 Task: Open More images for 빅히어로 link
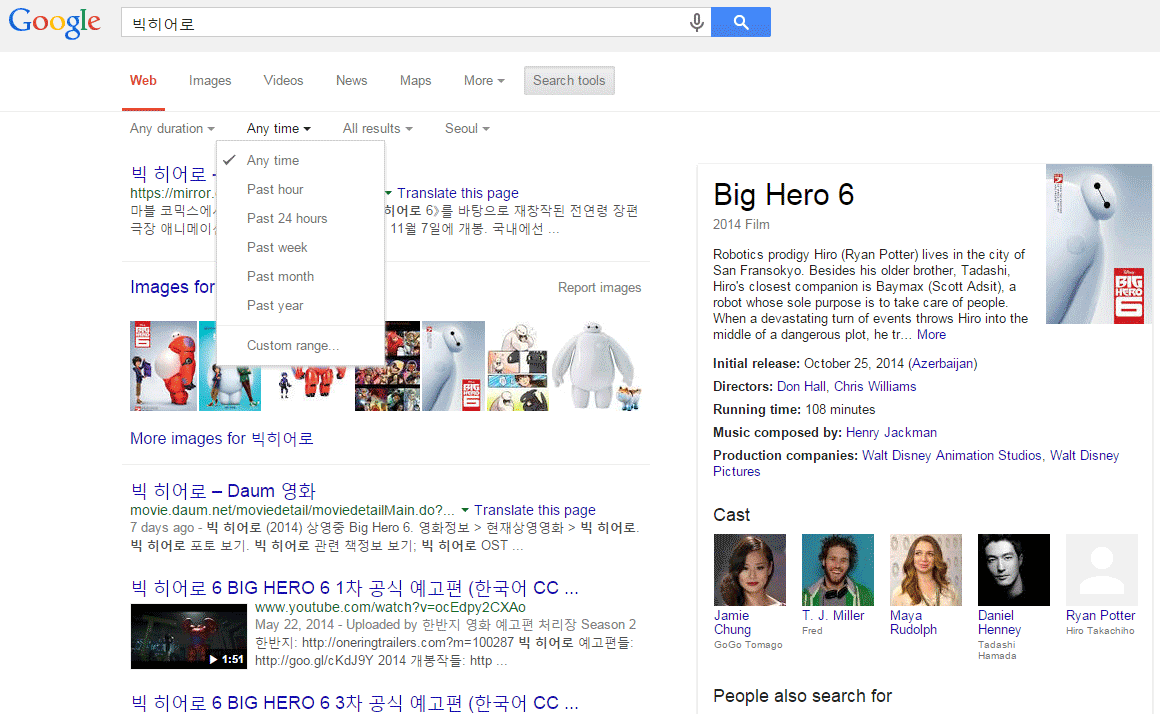click(222, 439)
